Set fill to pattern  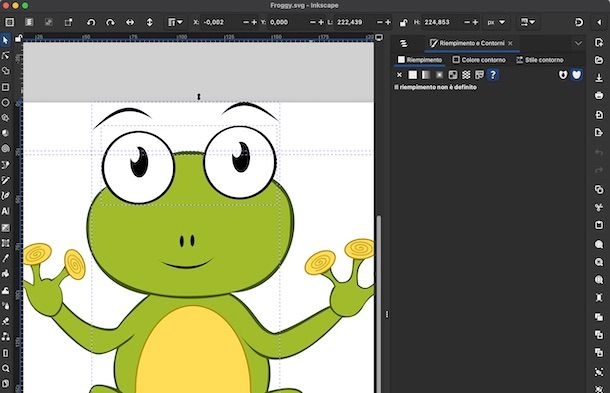[x=466, y=75]
